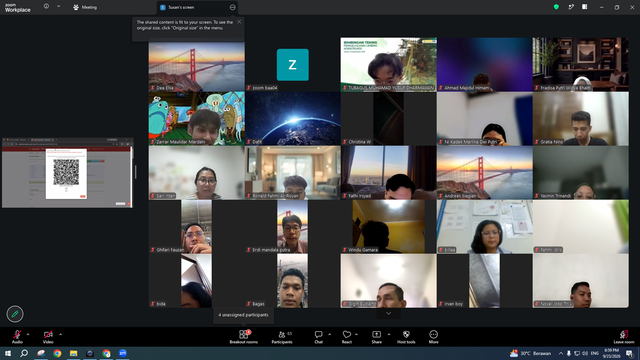Screen dimensions: 640x360
Task: Open the Participants list
Action: pos(282,337)
